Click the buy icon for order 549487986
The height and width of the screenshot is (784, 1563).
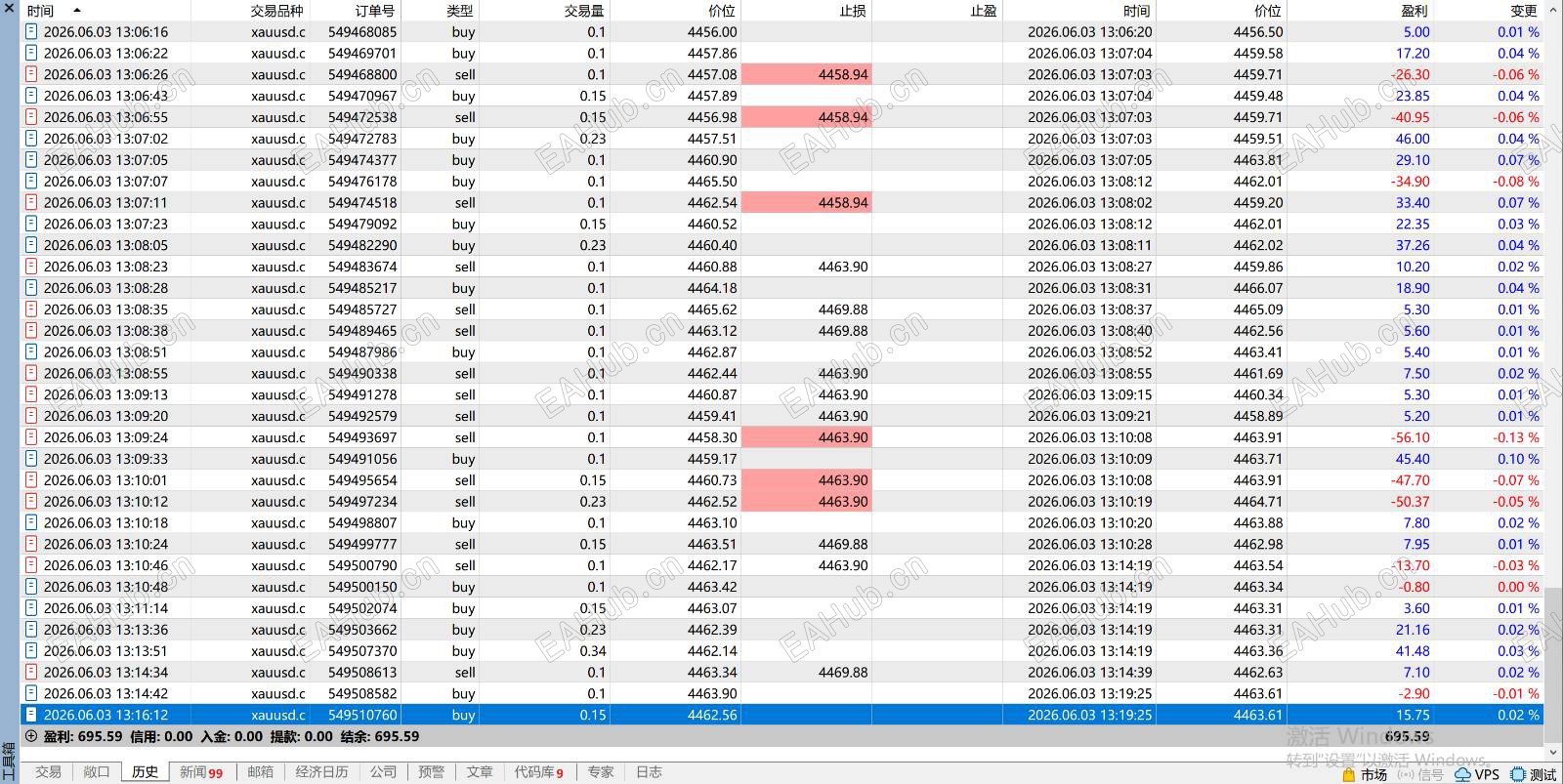point(30,352)
